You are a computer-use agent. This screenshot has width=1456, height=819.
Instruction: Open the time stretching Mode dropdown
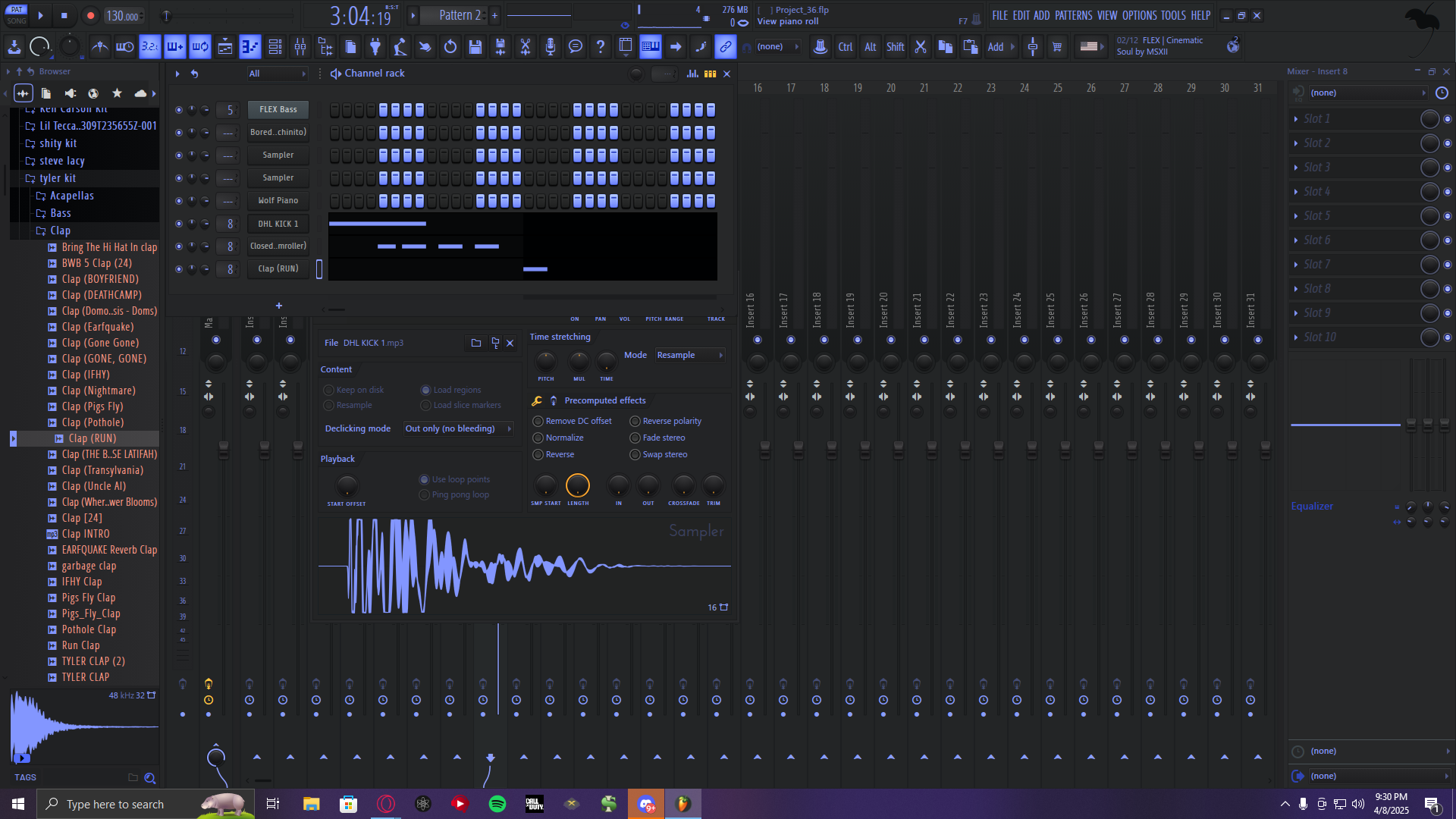[689, 355]
